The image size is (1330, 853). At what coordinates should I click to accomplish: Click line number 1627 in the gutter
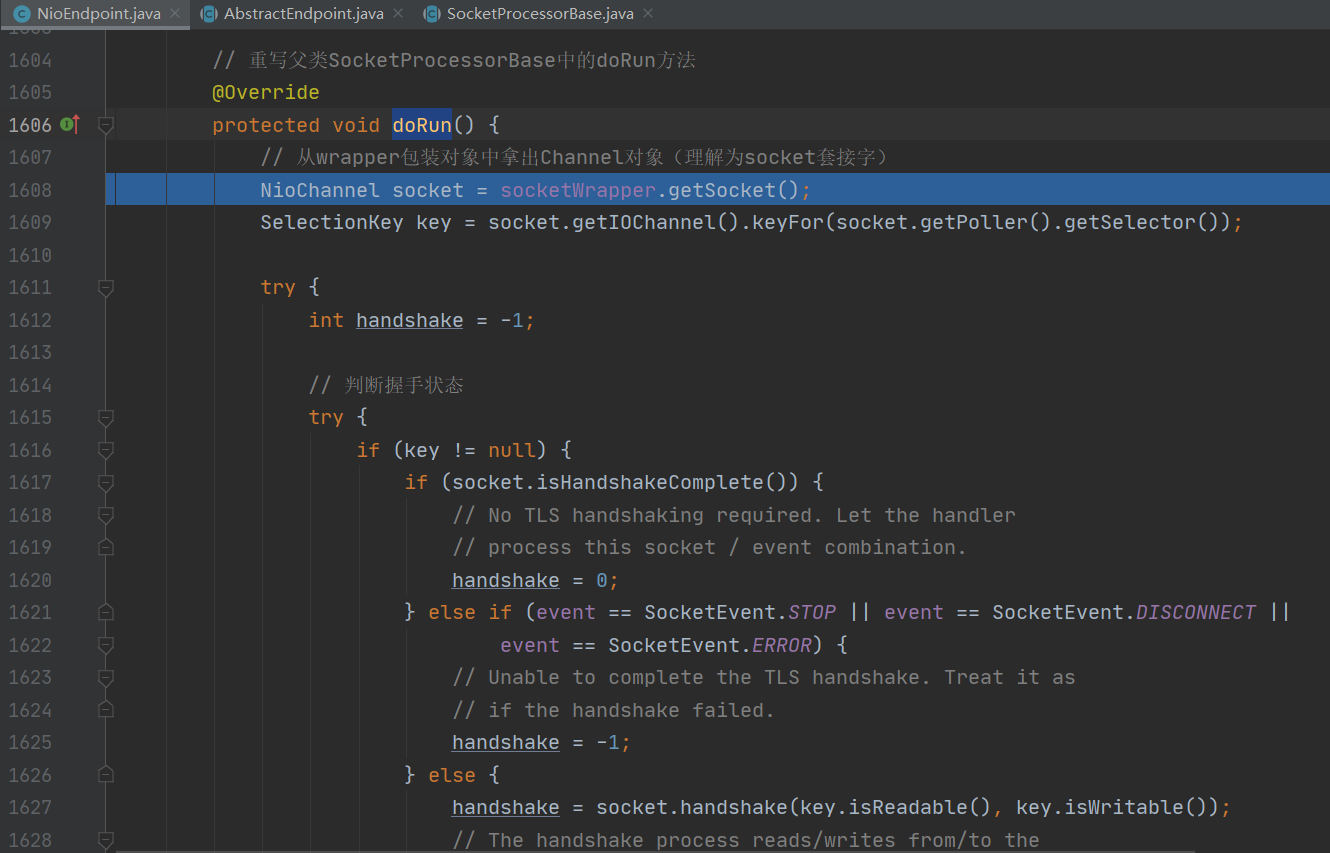click(x=29, y=807)
